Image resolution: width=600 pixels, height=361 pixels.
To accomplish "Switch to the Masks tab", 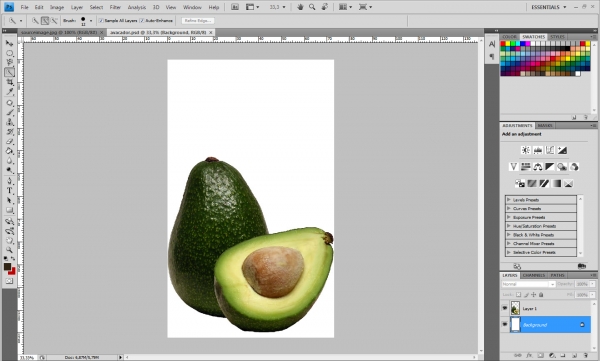I will tap(545, 126).
